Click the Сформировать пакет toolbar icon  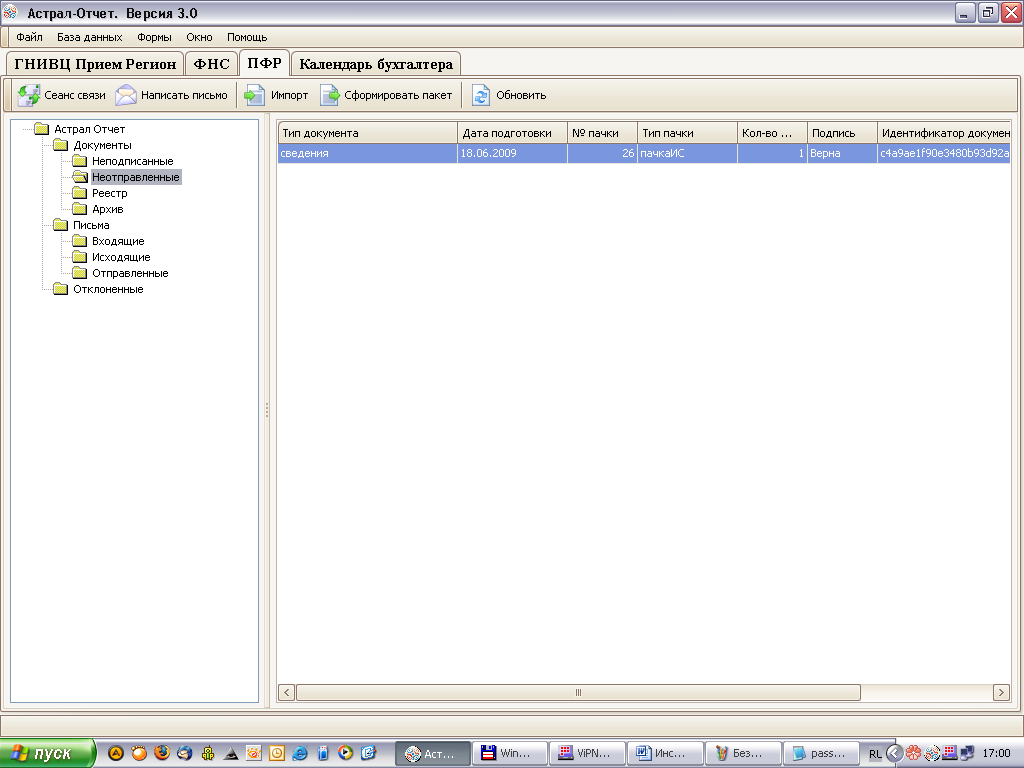point(330,95)
